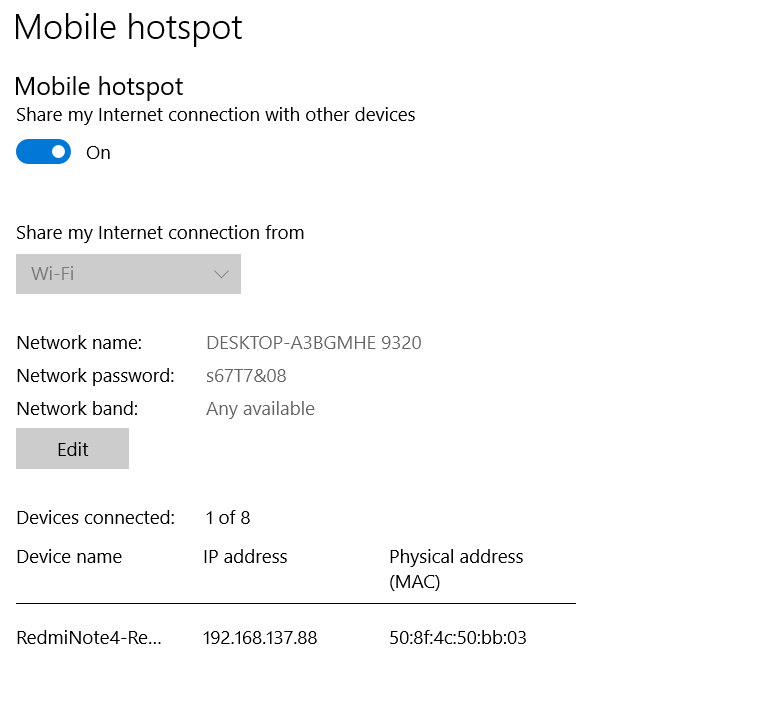Click the Physical address (MAC) column header

[456, 568]
